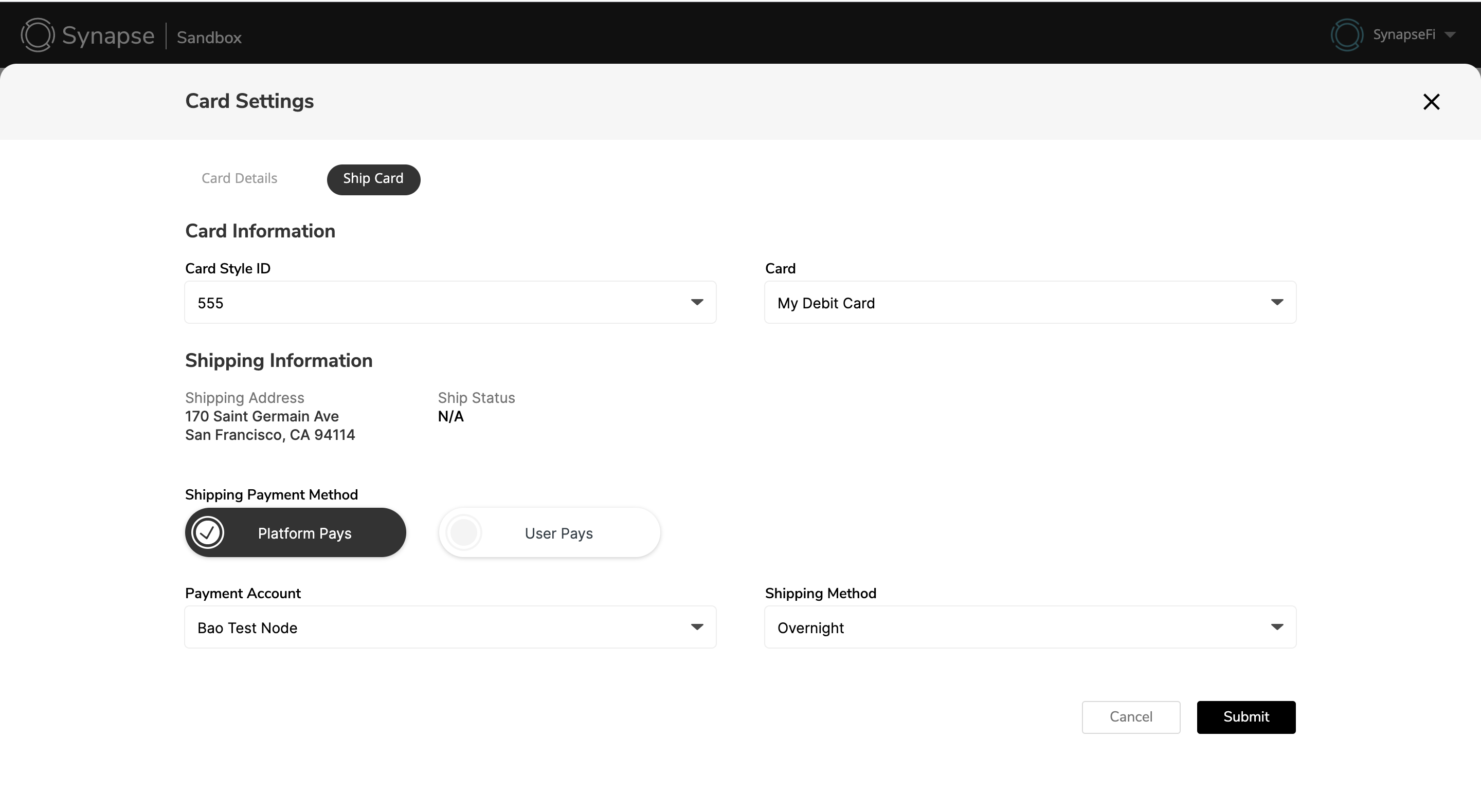
Task: Click the Ship Status label
Action: pos(476,398)
